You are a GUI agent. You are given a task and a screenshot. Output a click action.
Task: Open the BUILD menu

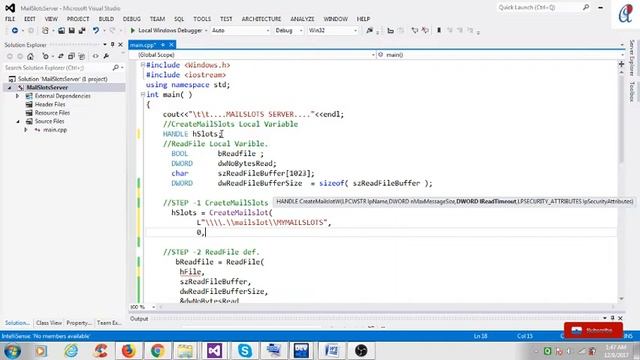tap(106, 19)
